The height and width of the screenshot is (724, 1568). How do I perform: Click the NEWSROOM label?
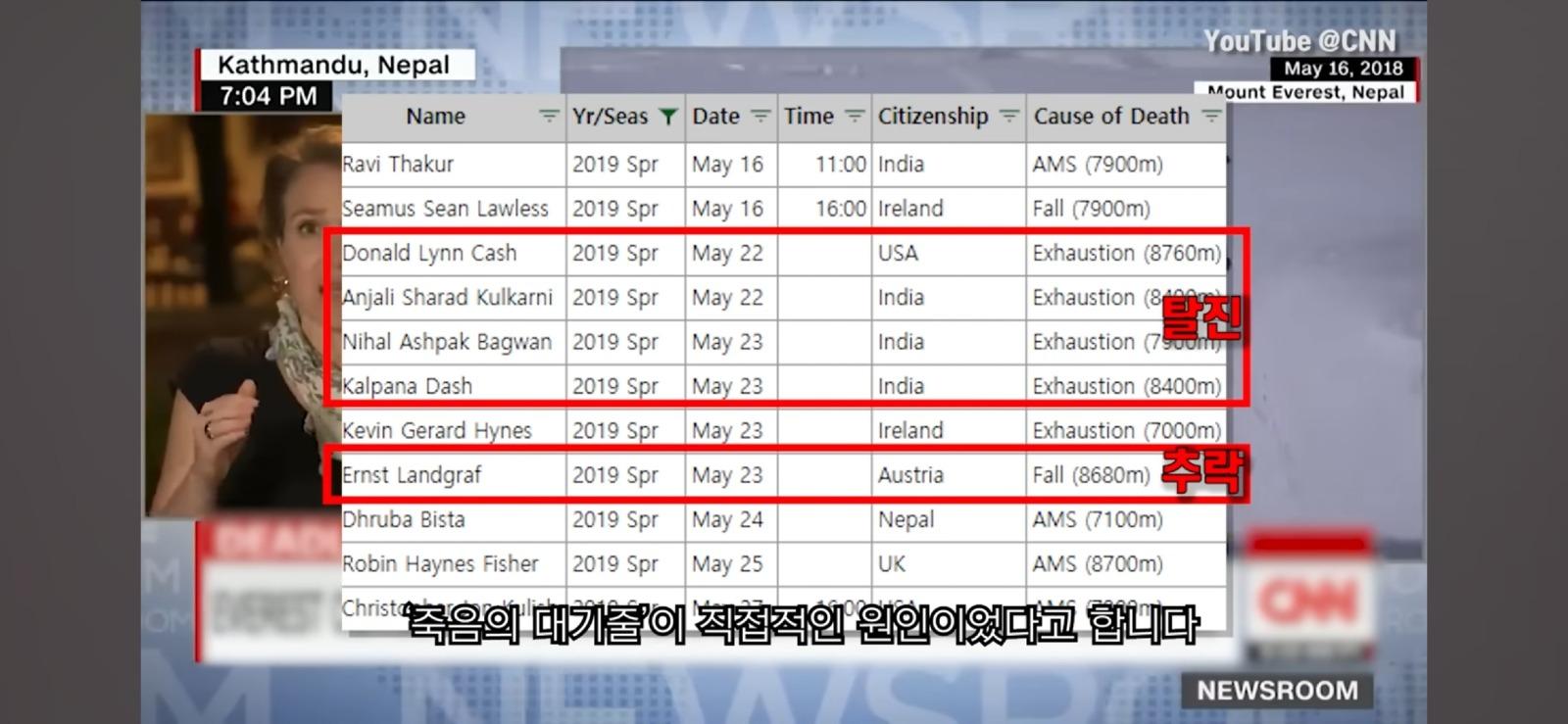click(1278, 691)
